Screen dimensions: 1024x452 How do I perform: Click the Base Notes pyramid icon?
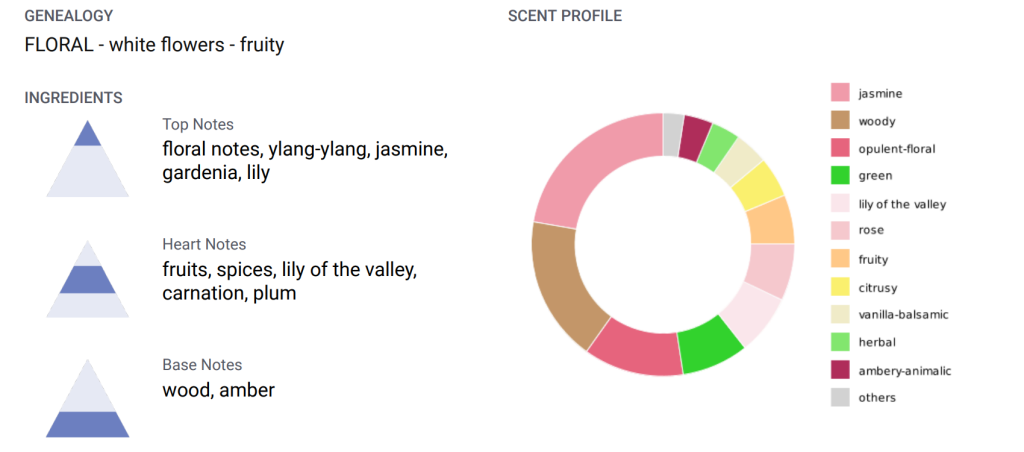click(x=88, y=398)
